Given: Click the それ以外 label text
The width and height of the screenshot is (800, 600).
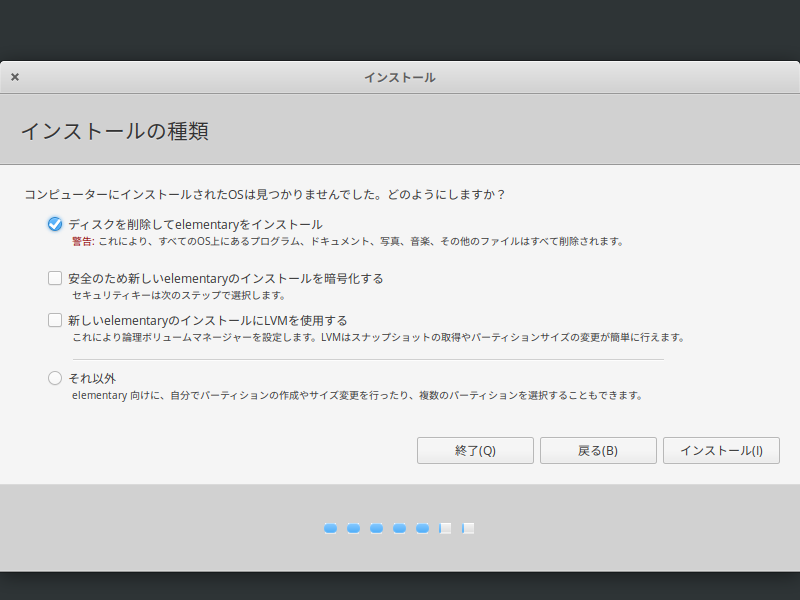Looking at the screenshot, I should [92, 379].
